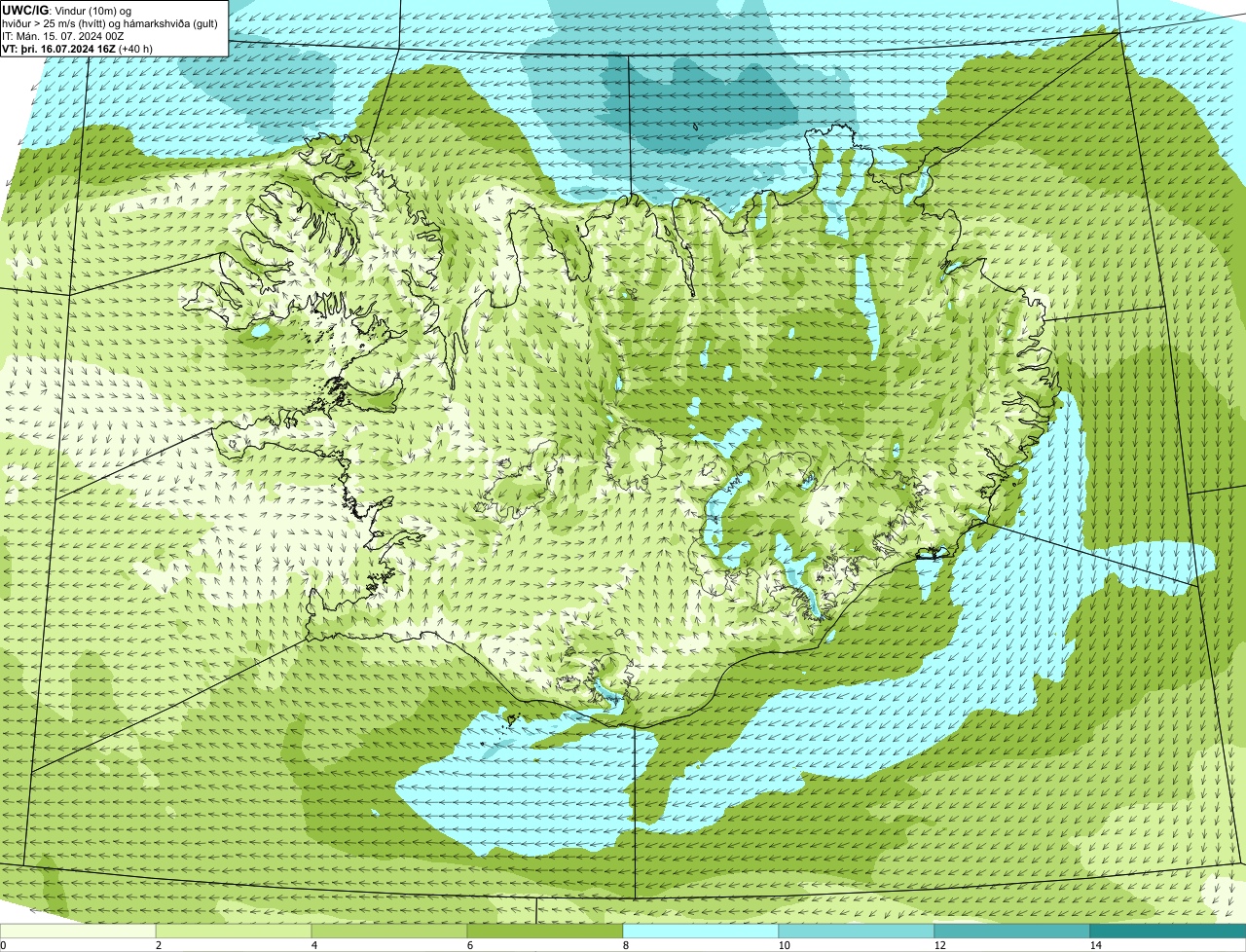This screenshot has width=1246, height=952.
Task: Select the 8–10 m/s light cyan colorbar segment
Action: (701, 931)
